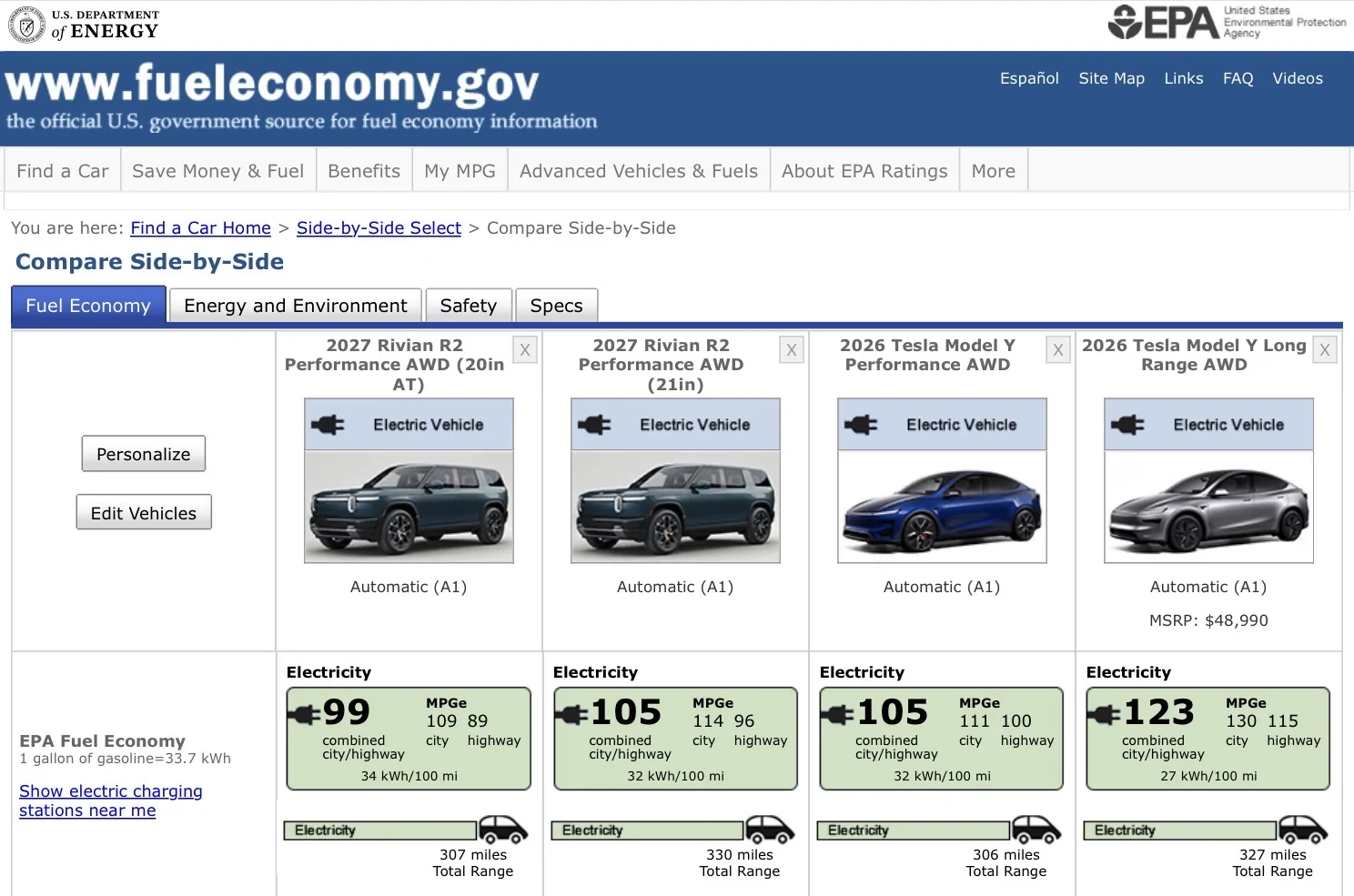
Task: Remove 2026 Tesla Model Y Performance AWD
Action: [1058, 350]
